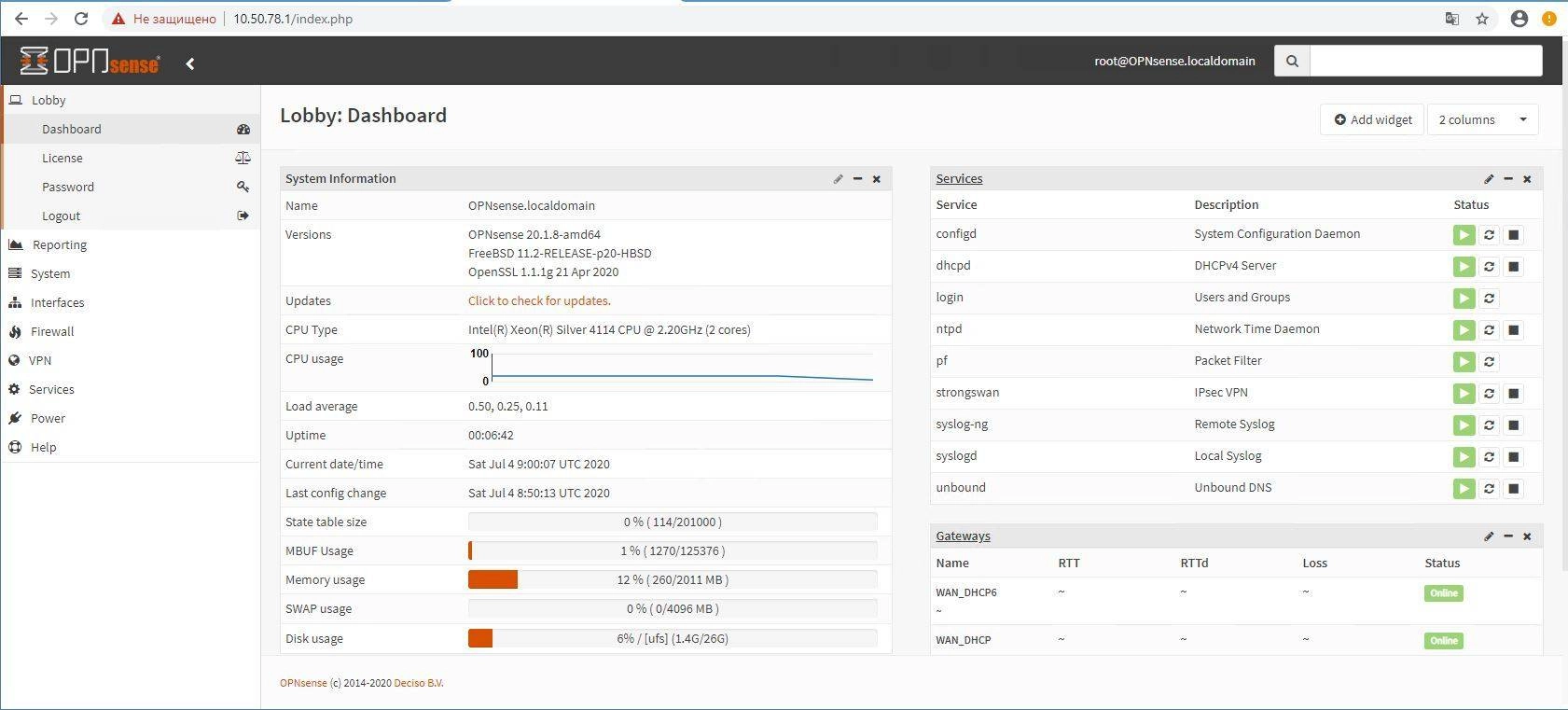The height and width of the screenshot is (710, 1568).
Task: Open the VPN menu
Action: pyautogui.click(x=131, y=360)
